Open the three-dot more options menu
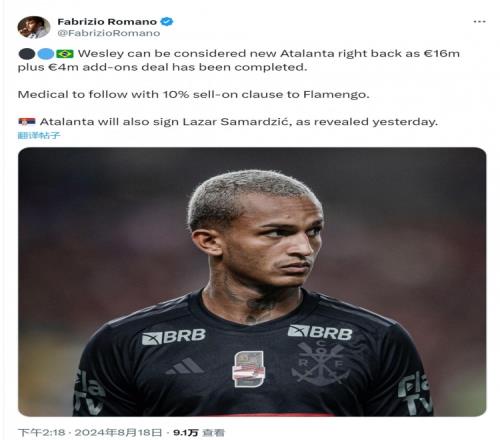The height and width of the screenshot is (440, 500). 479,22
